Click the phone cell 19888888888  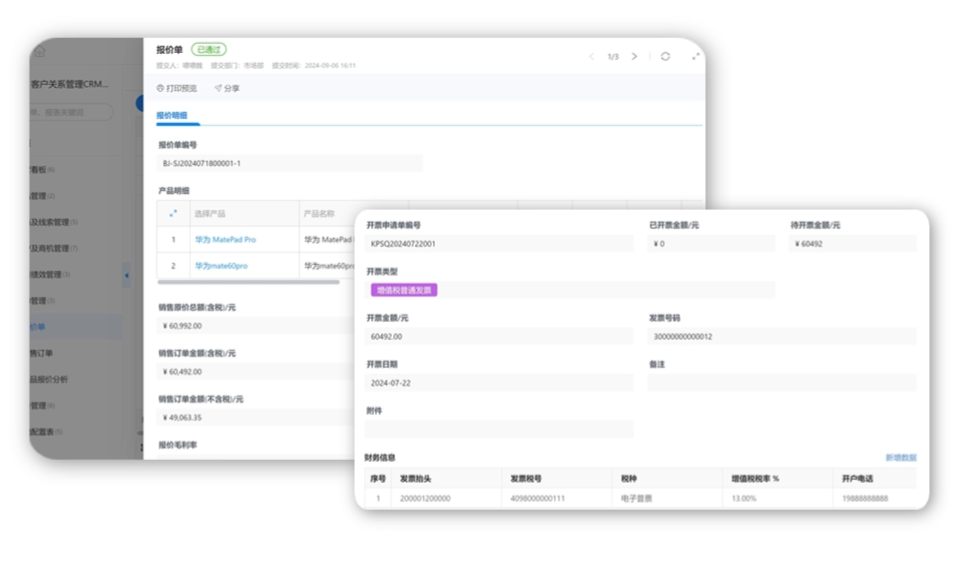864,499
